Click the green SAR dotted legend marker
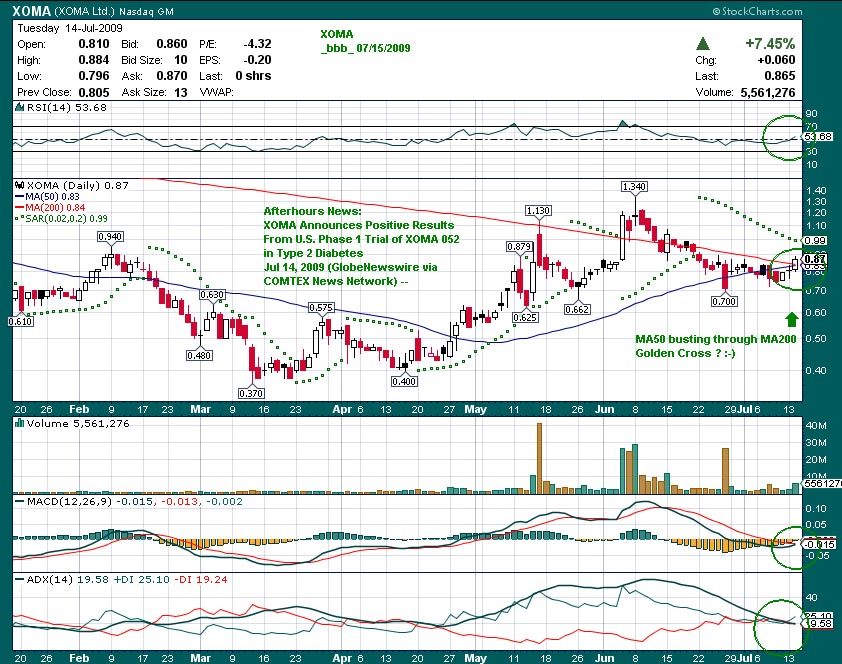Image resolution: width=842 pixels, height=664 pixels. [20, 218]
